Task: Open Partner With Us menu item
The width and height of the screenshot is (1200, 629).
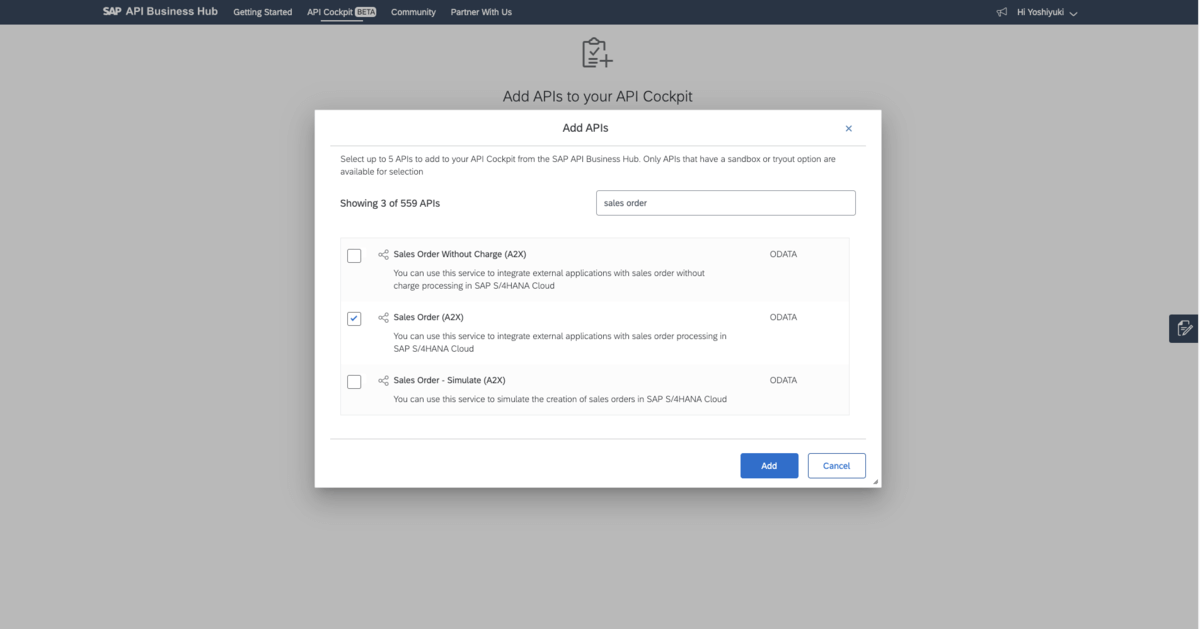Action: click(481, 12)
